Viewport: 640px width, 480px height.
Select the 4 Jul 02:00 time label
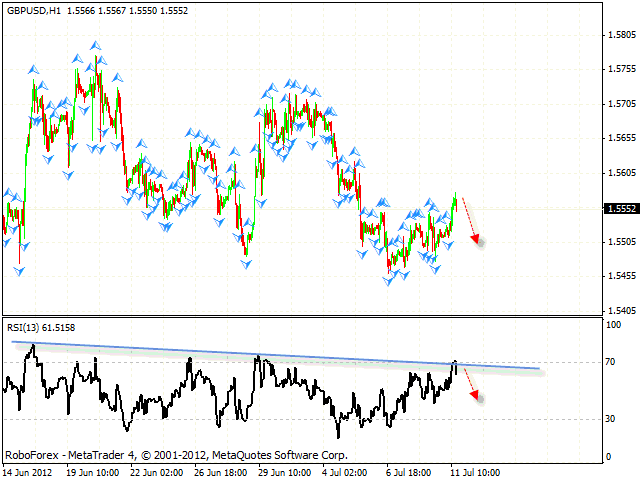pos(346,472)
